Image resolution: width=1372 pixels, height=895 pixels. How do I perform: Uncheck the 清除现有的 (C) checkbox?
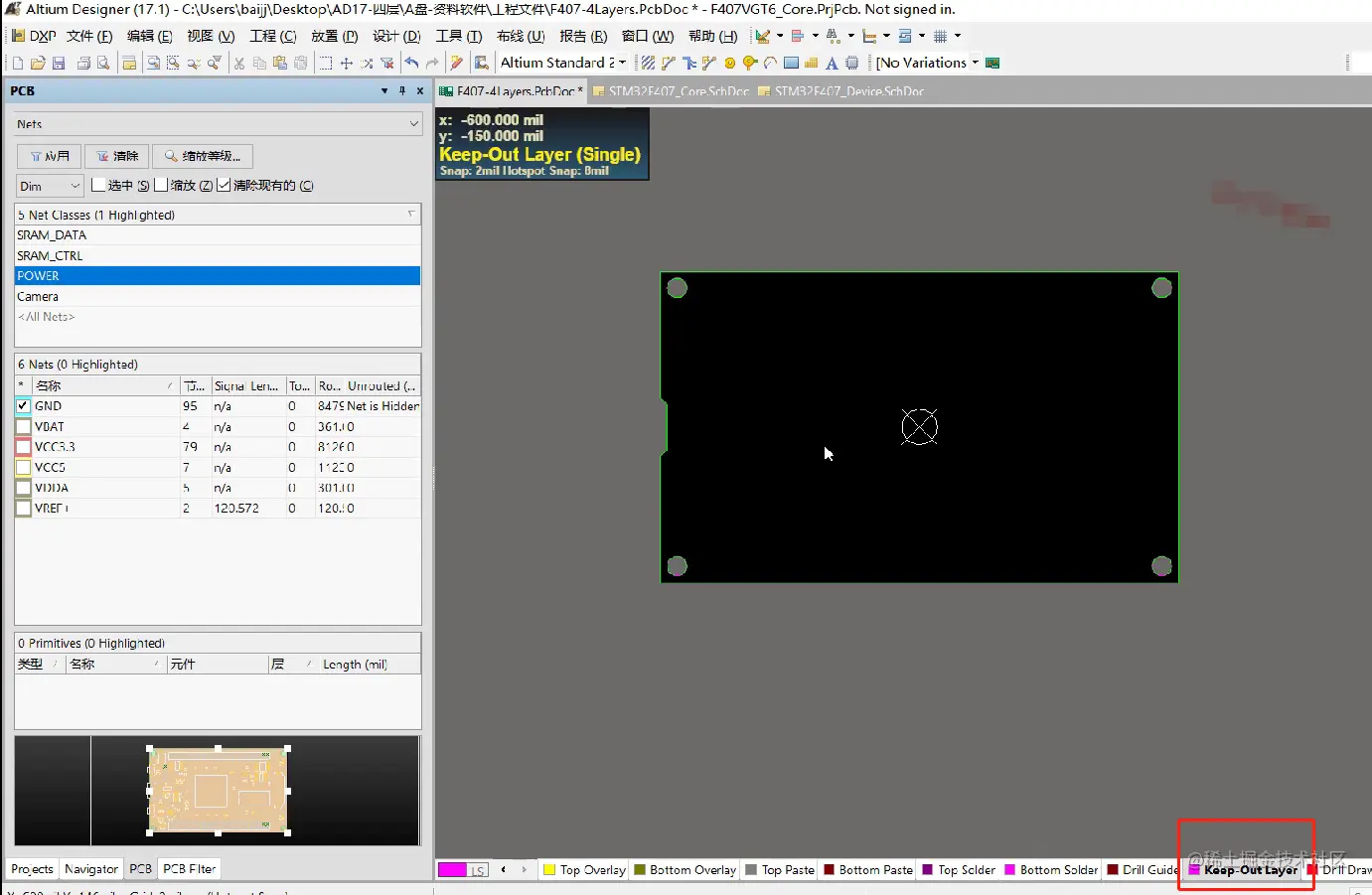(224, 185)
